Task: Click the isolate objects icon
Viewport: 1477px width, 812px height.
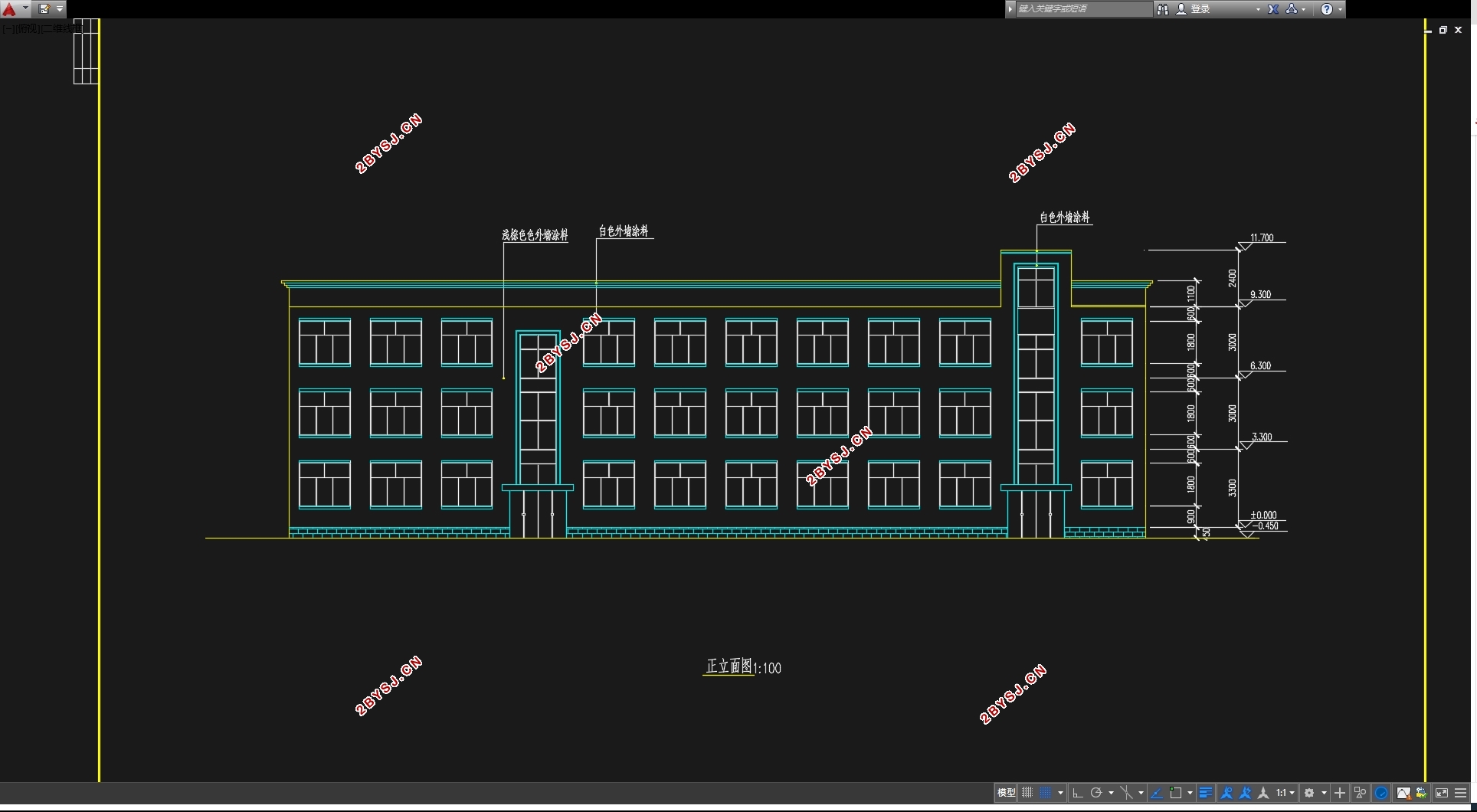Action: [1360, 793]
